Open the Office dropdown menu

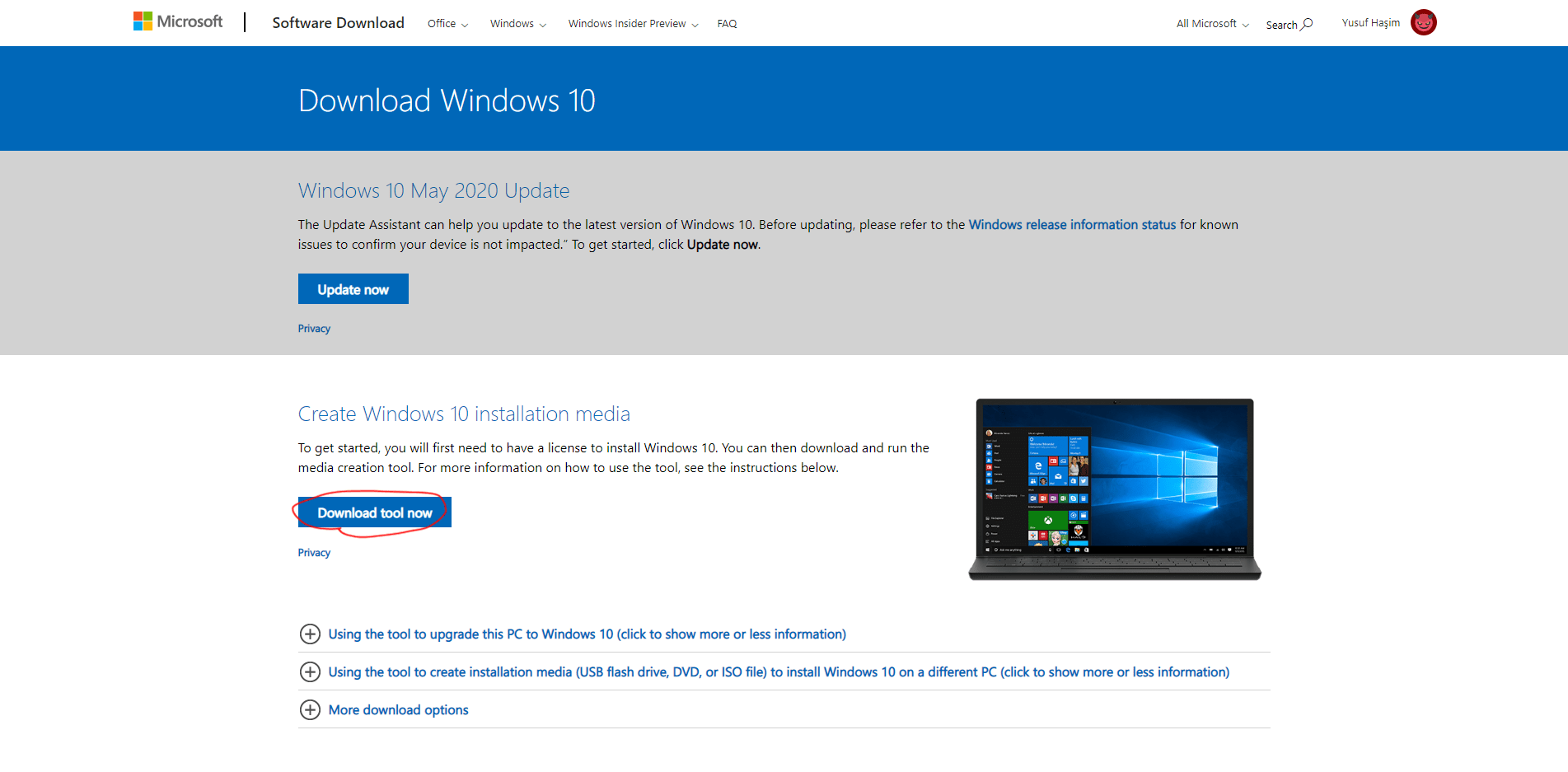[447, 24]
